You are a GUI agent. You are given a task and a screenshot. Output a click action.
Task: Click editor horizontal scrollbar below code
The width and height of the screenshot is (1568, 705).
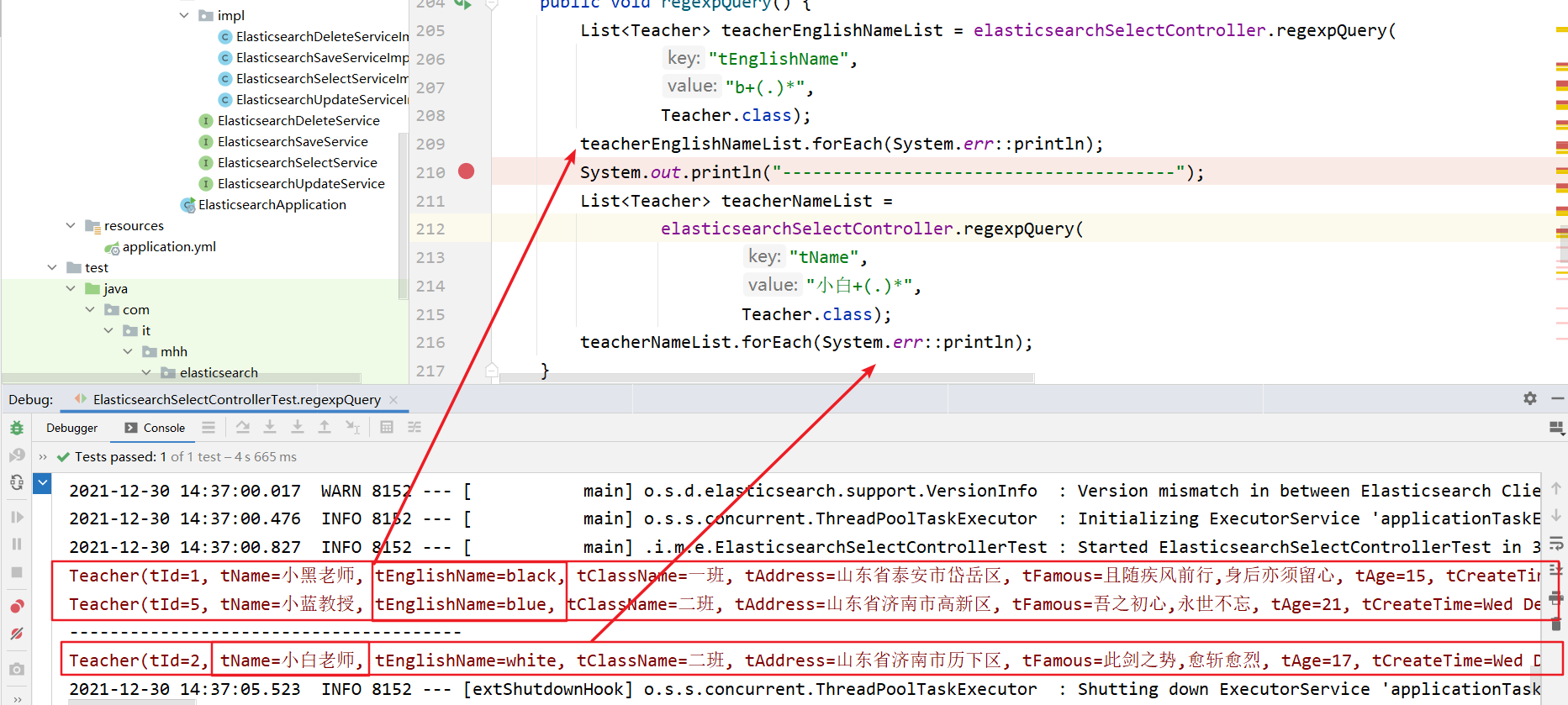[765, 379]
